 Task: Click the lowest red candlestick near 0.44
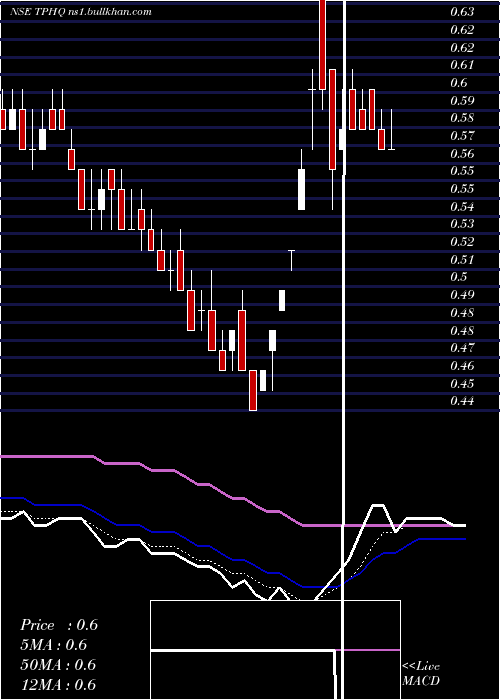pyautogui.click(x=253, y=390)
